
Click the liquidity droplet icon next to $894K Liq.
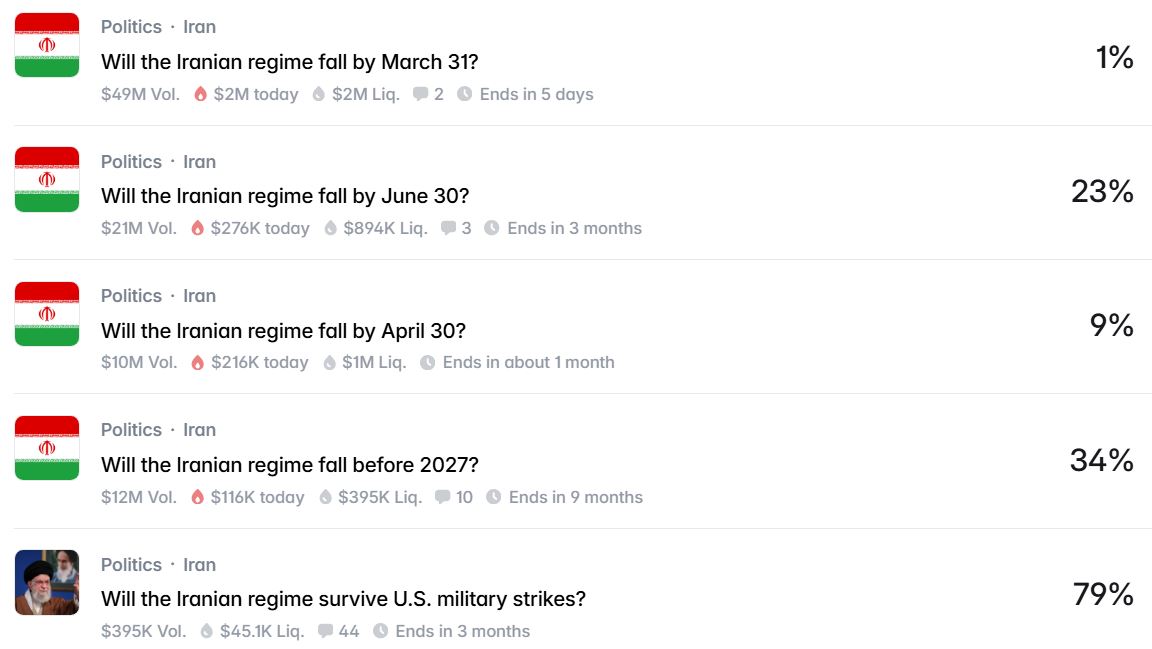tap(330, 228)
